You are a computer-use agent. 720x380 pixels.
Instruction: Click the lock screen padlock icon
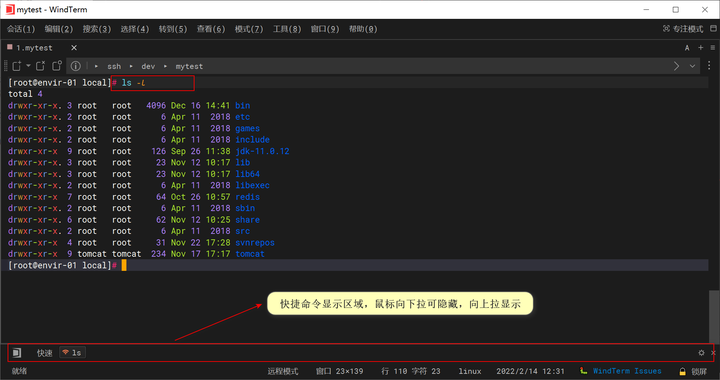(x=682, y=371)
